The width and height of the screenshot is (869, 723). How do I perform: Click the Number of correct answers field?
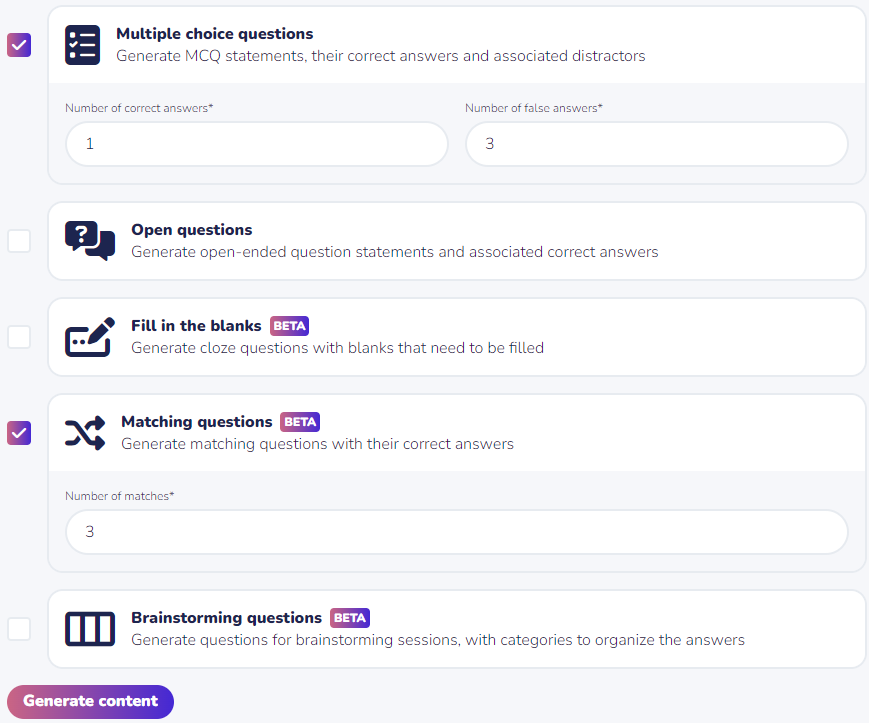(257, 144)
